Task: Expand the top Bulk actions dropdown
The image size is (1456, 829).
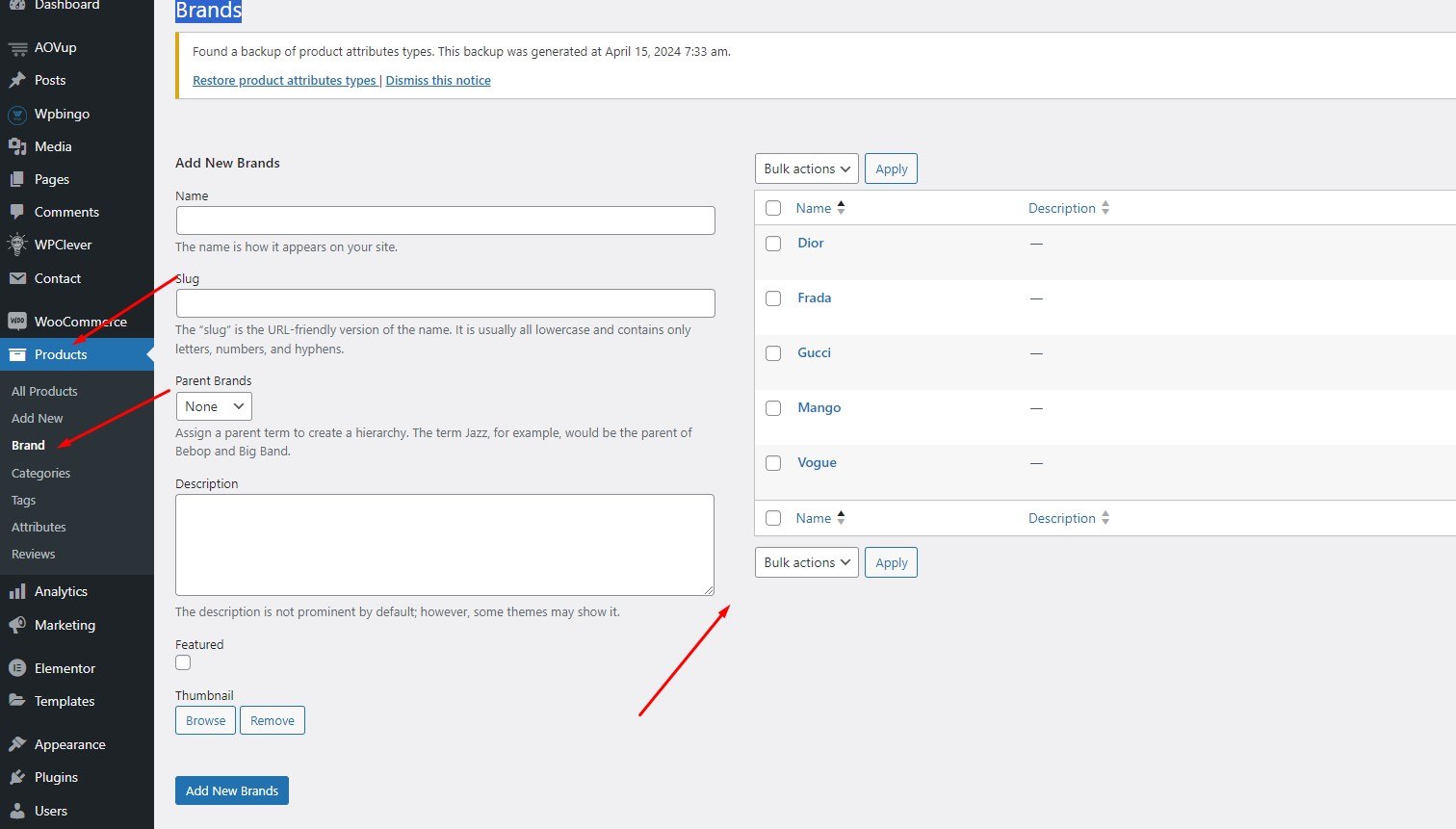Action: 806,168
